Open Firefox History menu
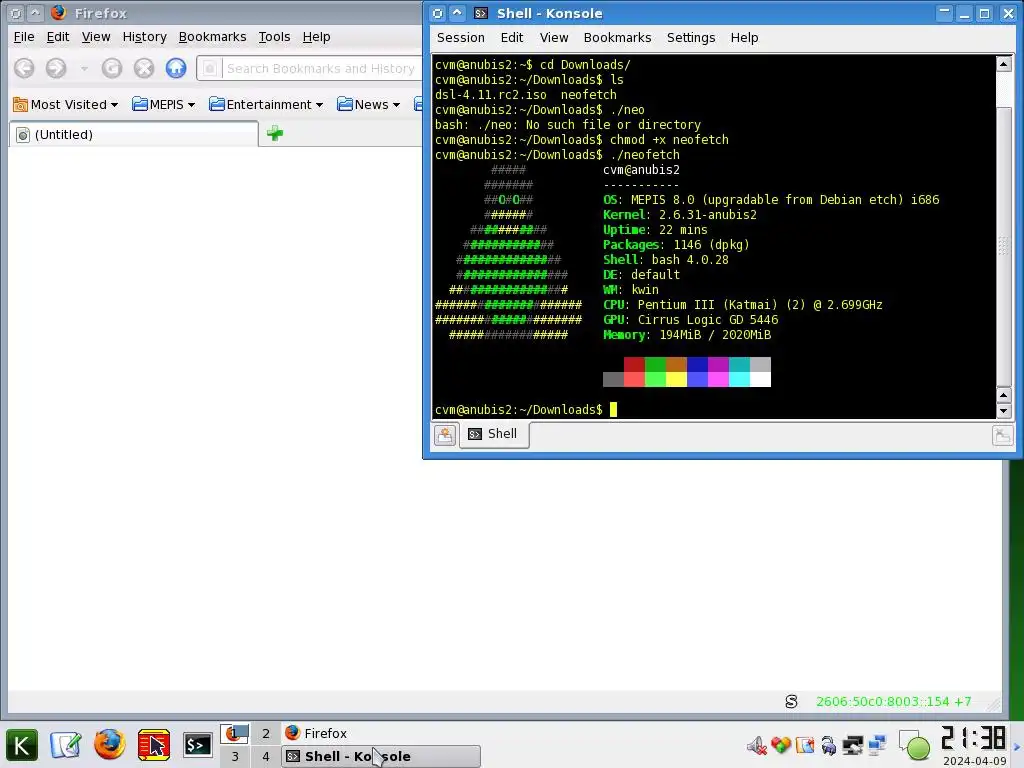Viewport: 1024px width, 768px height. [x=144, y=37]
